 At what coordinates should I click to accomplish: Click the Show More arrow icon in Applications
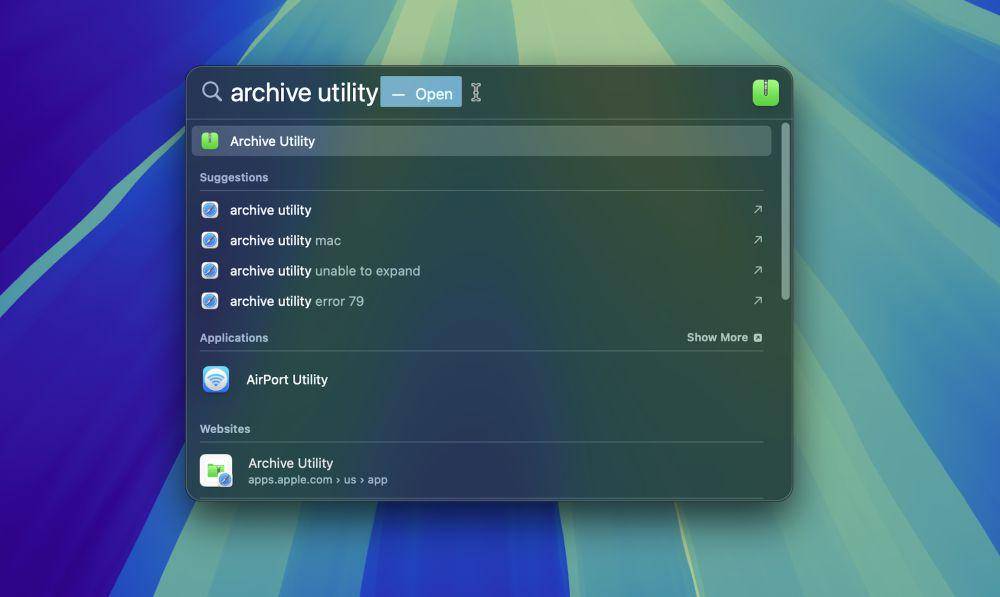point(758,337)
